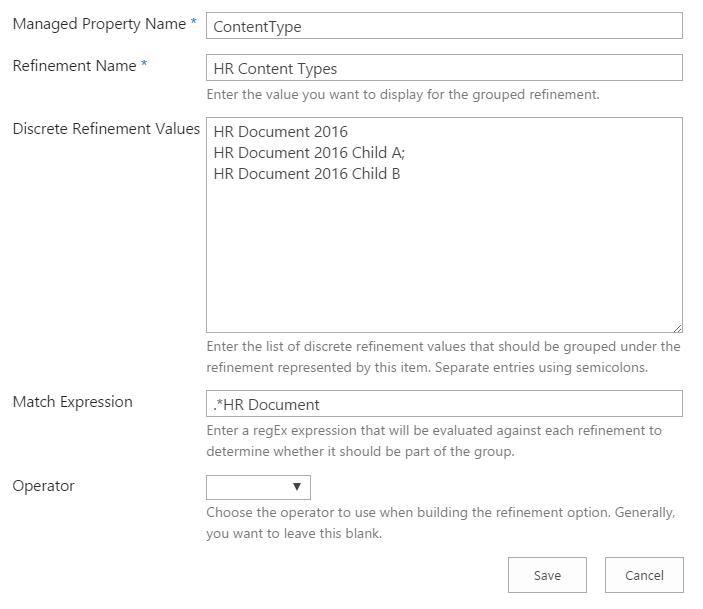This screenshot has height=609, width=703.
Task: Click the Managed Property Name label
Action: (x=99, y=23)
